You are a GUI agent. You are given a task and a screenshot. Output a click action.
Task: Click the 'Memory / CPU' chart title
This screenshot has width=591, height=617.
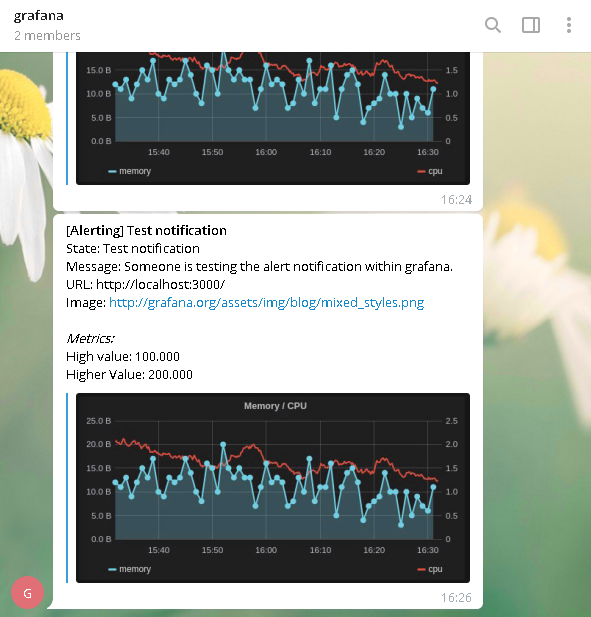pos(275,406)
